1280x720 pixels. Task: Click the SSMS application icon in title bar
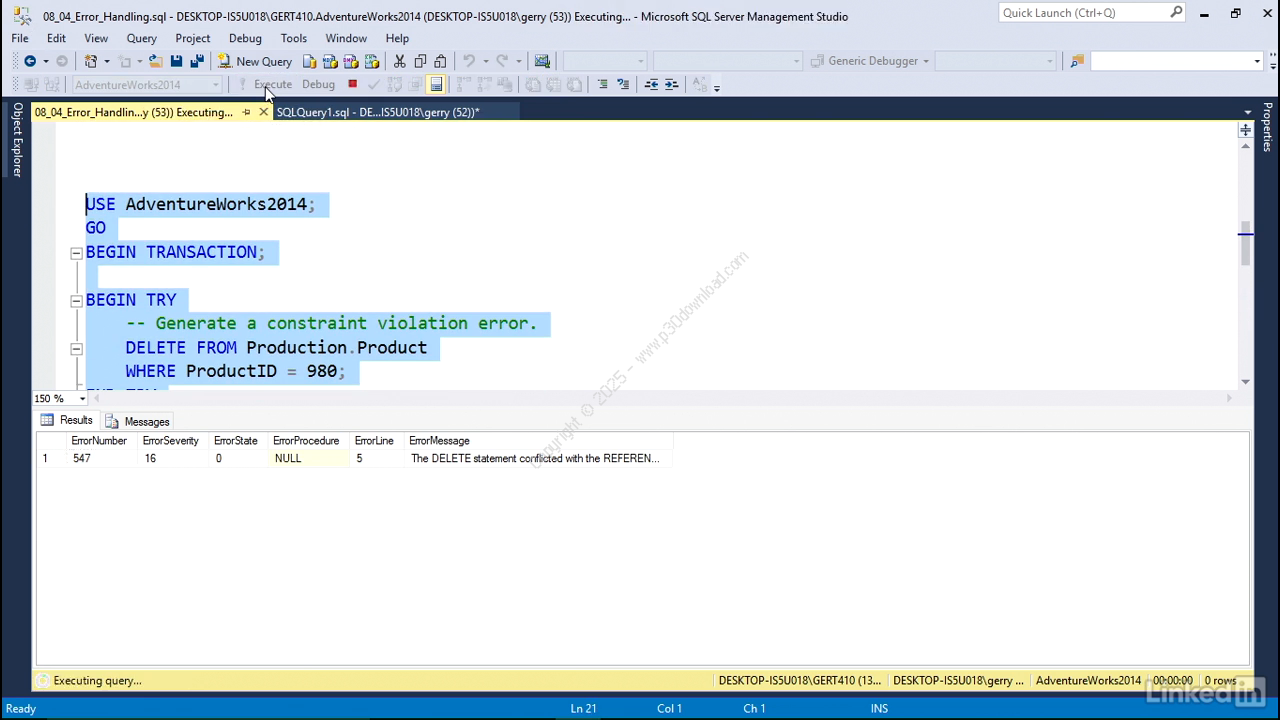coord(22,15)
